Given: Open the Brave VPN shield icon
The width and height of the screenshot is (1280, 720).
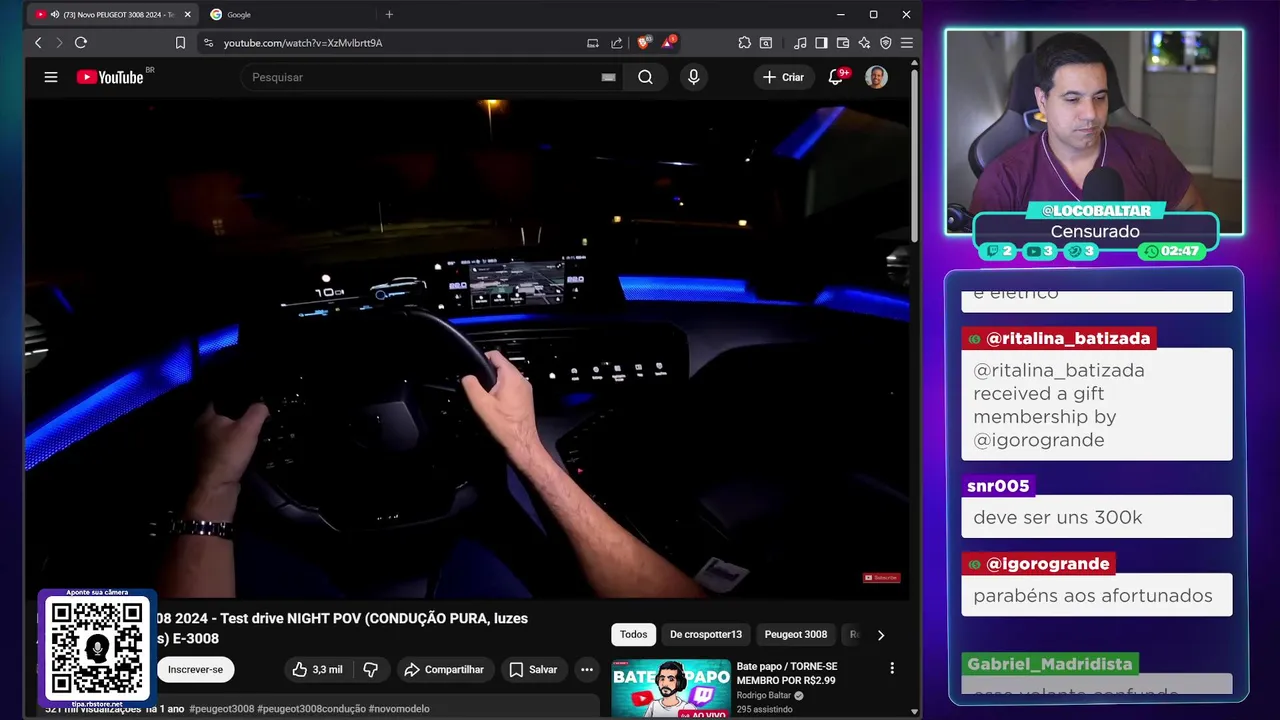Looking at the screenshot, I should [x=886, y=43].
